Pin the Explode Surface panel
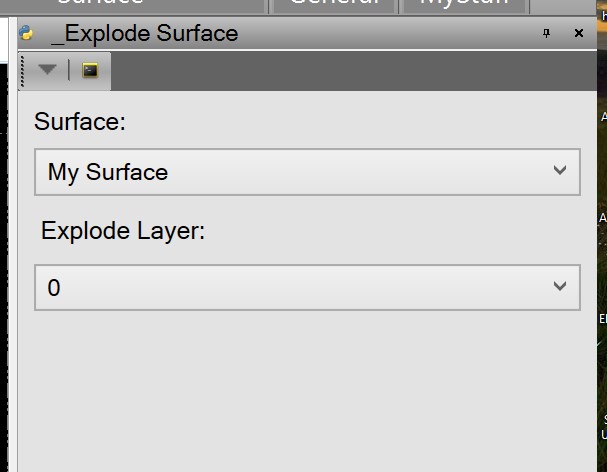607x472 pixels. tap(546, 33)
